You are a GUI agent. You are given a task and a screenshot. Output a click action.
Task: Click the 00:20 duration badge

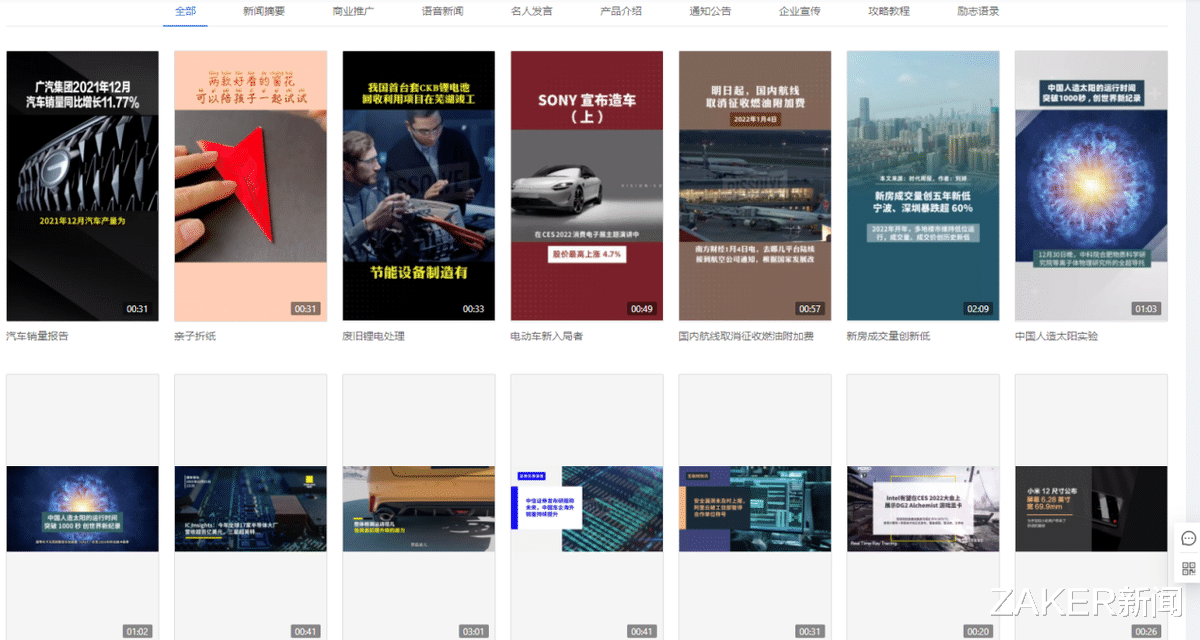tap(977, 631)
